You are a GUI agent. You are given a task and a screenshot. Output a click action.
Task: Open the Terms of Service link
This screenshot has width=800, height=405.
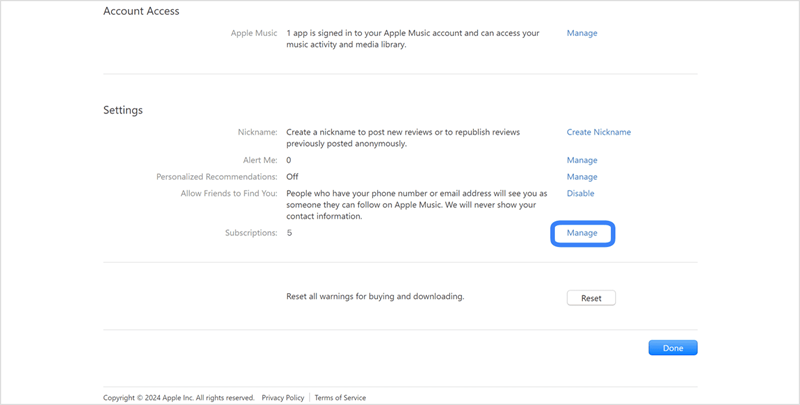coord(340,398)
